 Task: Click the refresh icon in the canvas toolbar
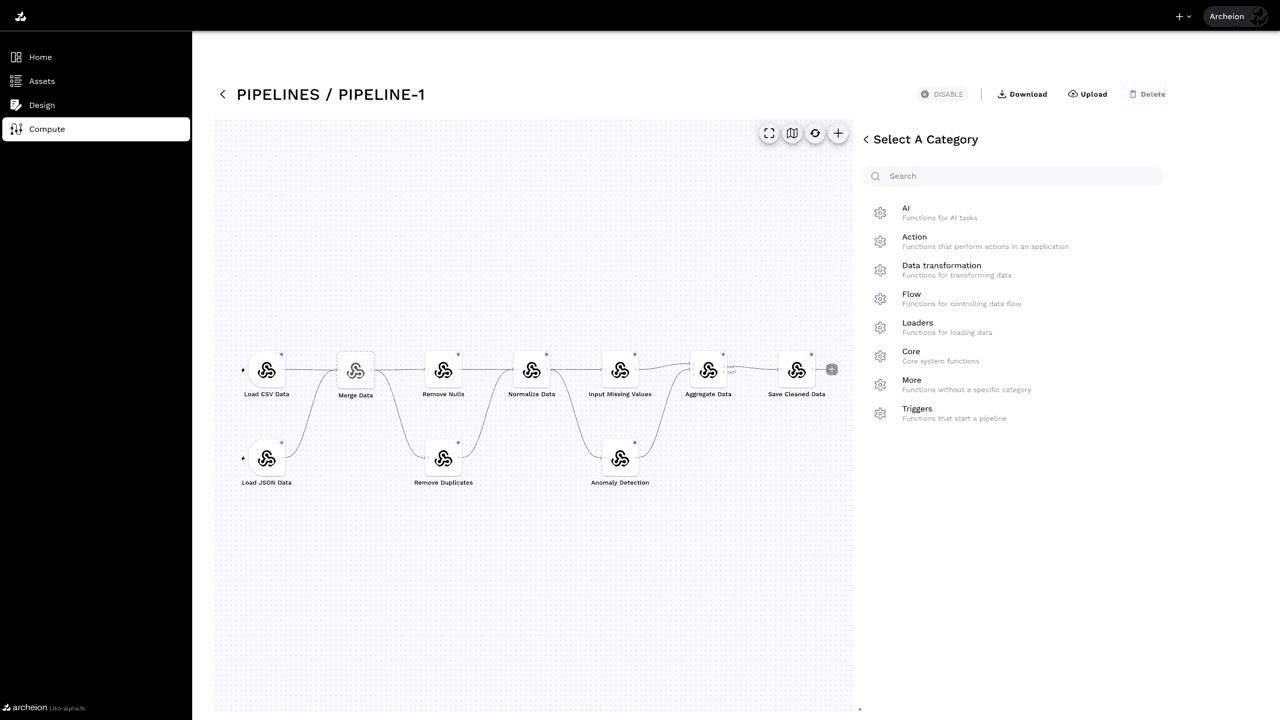click(815, 133)
